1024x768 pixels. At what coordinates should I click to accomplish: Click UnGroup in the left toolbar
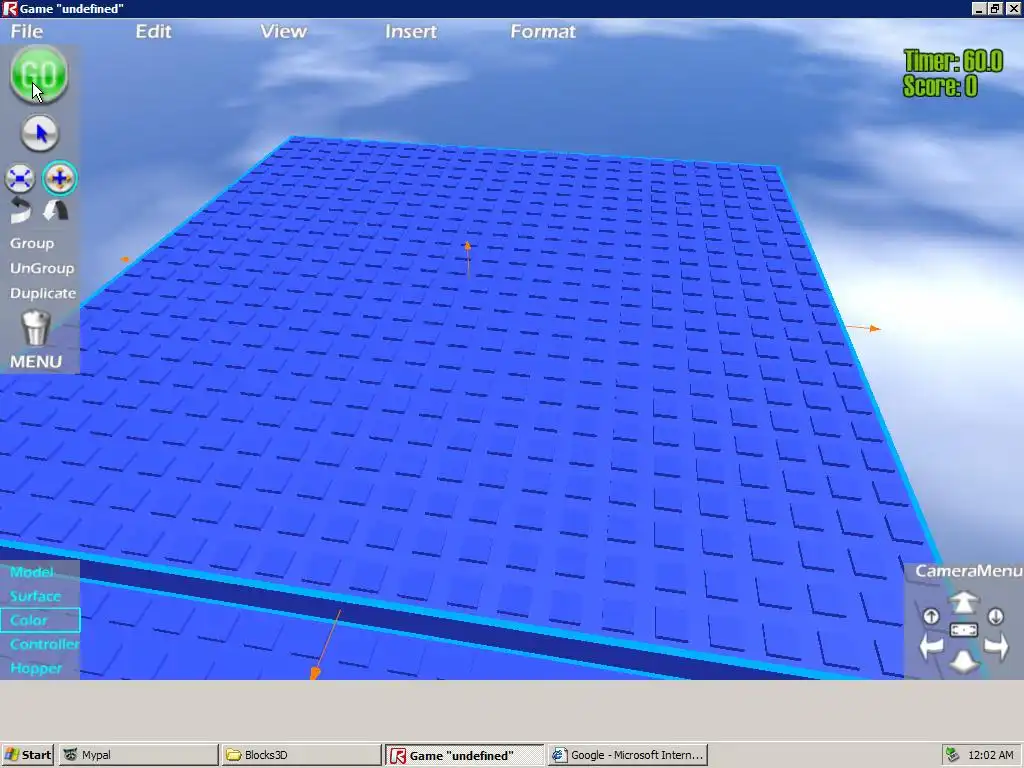point(42,268)
